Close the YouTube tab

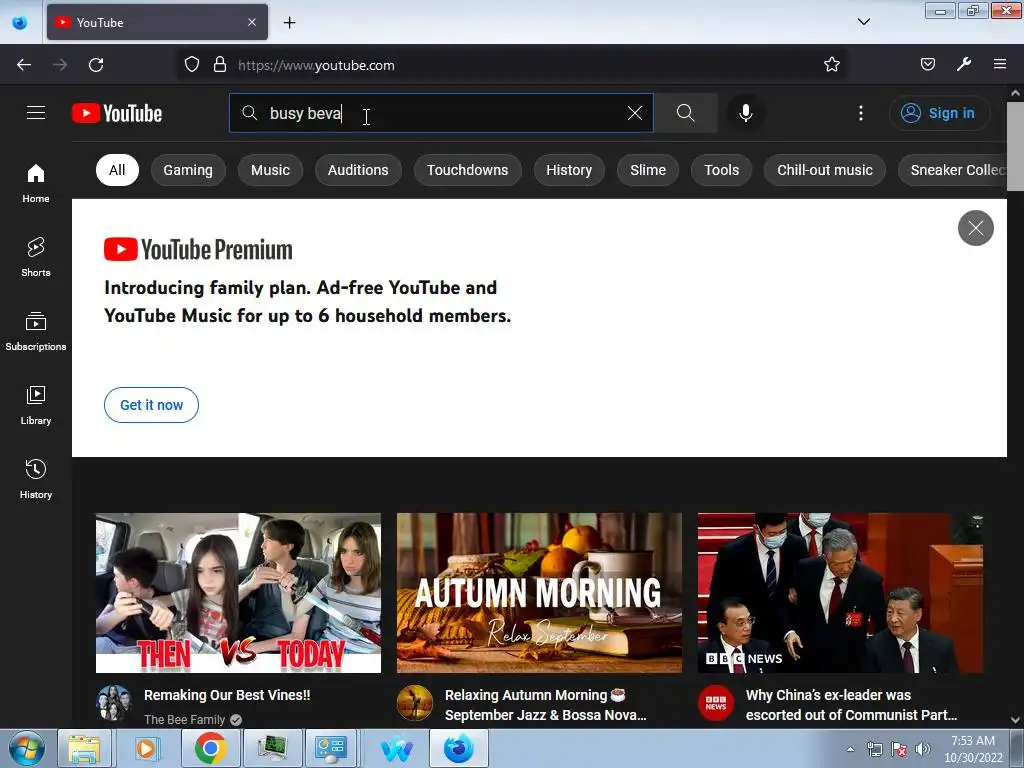[252, 22]
